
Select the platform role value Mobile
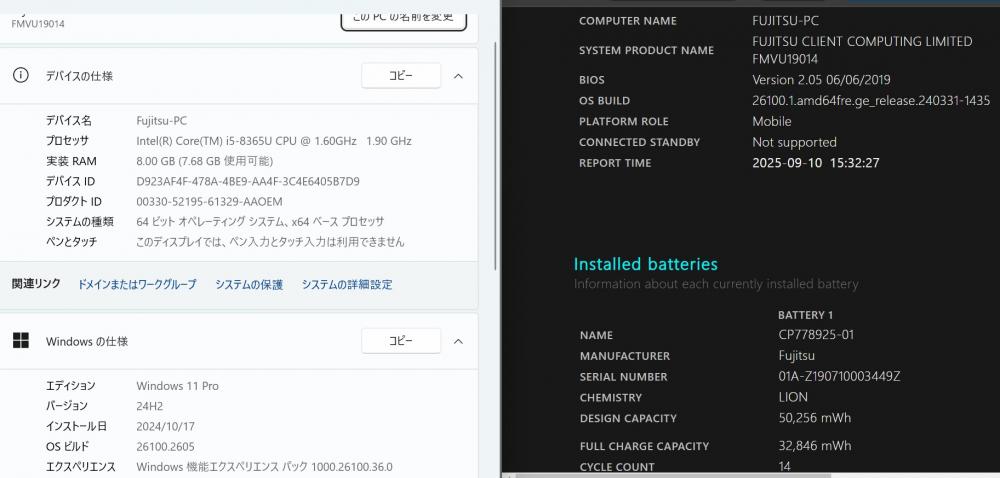tap(772, 122)
